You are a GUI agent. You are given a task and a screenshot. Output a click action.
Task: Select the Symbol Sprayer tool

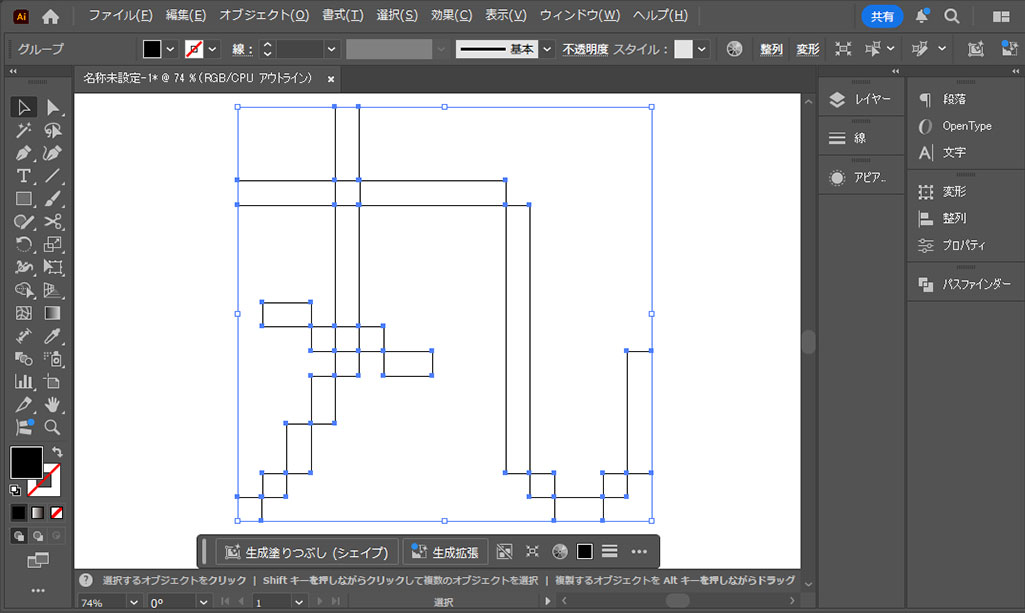point(52,359)
